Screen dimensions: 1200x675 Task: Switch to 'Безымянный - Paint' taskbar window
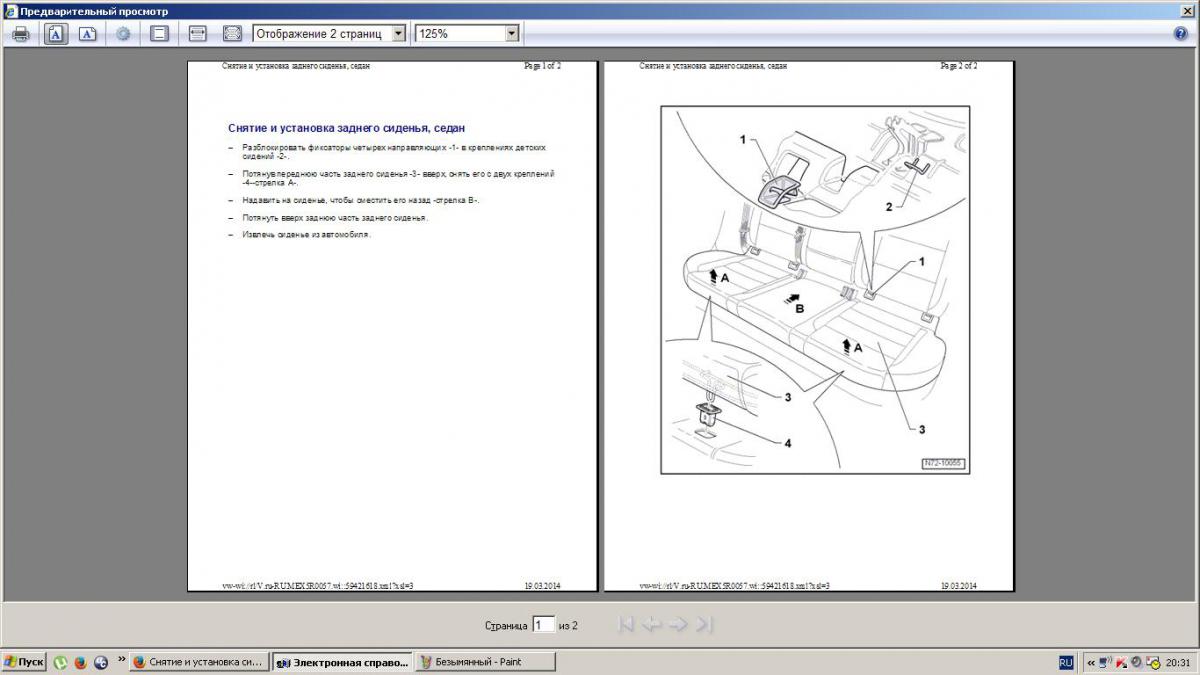point(485,662)
